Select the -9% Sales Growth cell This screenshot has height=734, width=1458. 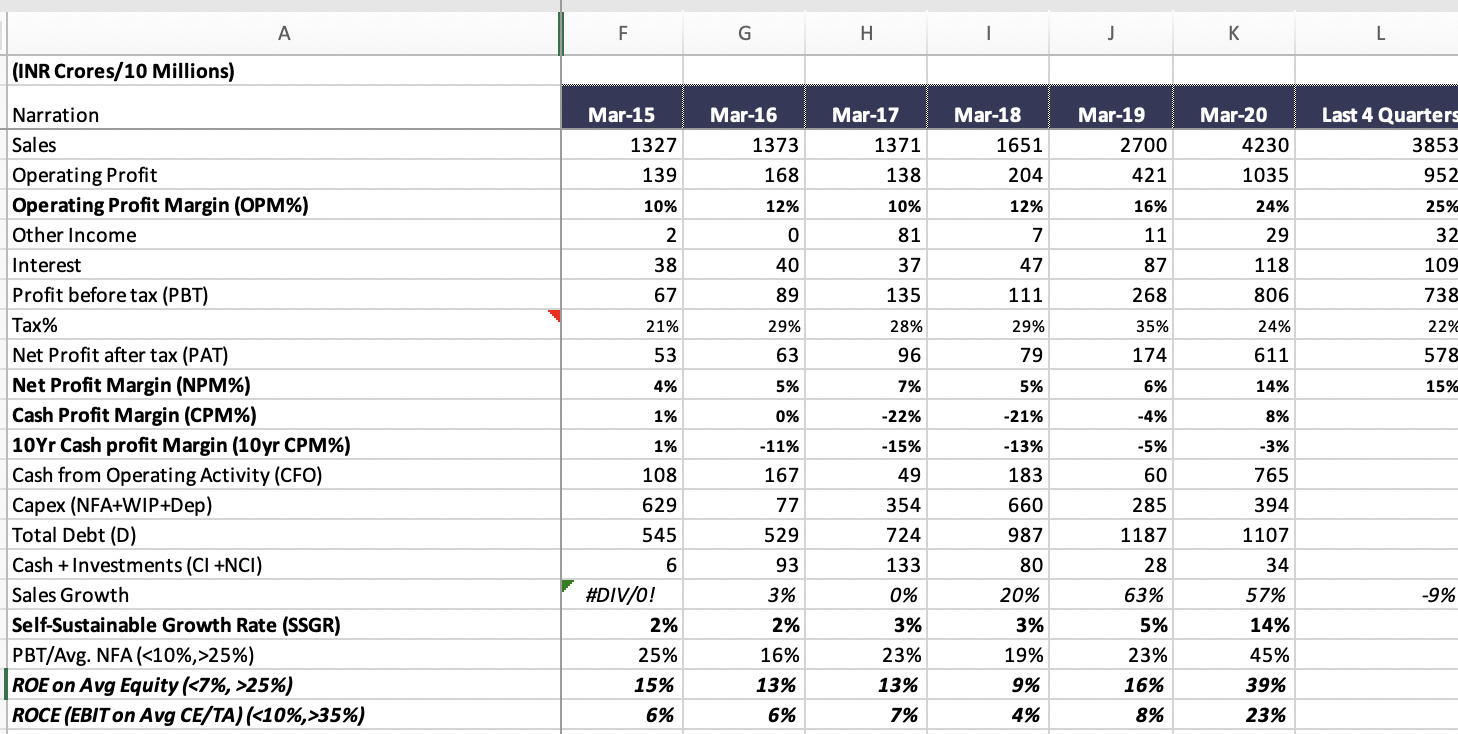point(1378,595)
